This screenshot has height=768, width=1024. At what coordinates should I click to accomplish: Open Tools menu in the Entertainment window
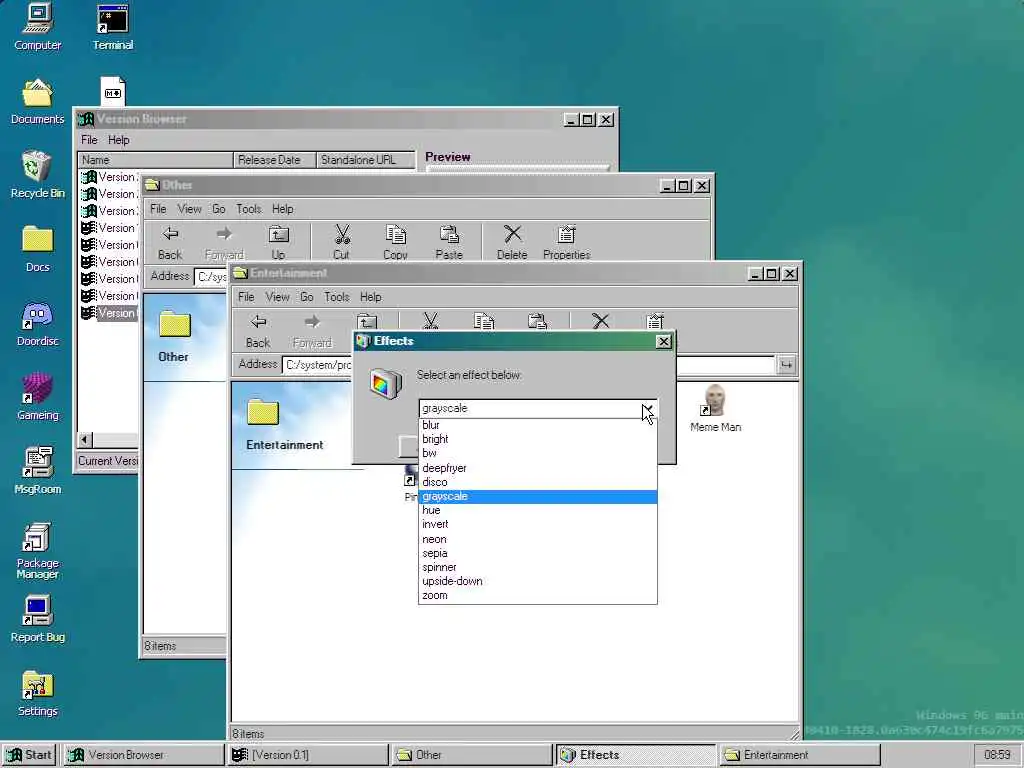click(x=336, y=297)
